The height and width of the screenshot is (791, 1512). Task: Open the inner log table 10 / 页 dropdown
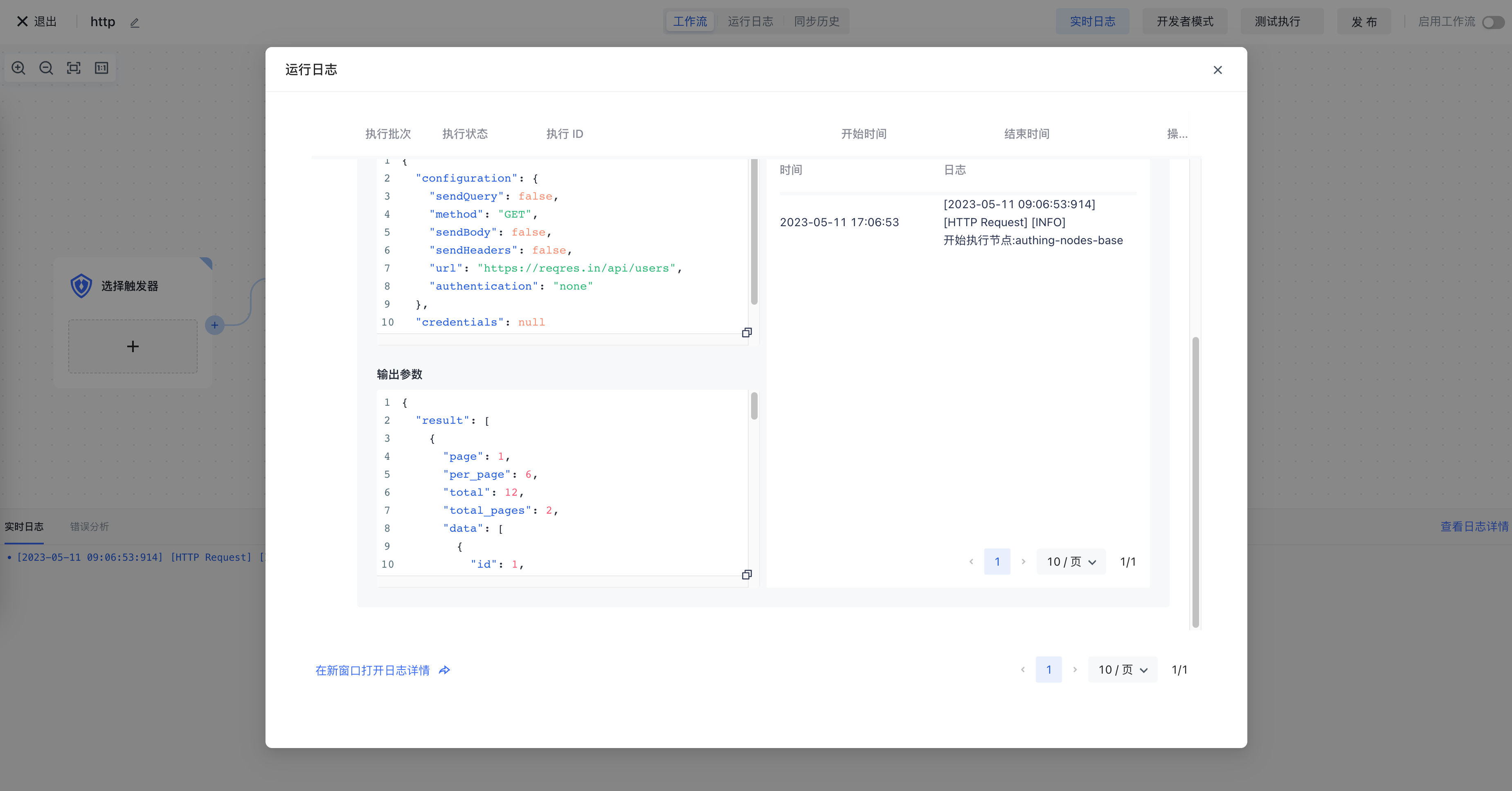1071,562
